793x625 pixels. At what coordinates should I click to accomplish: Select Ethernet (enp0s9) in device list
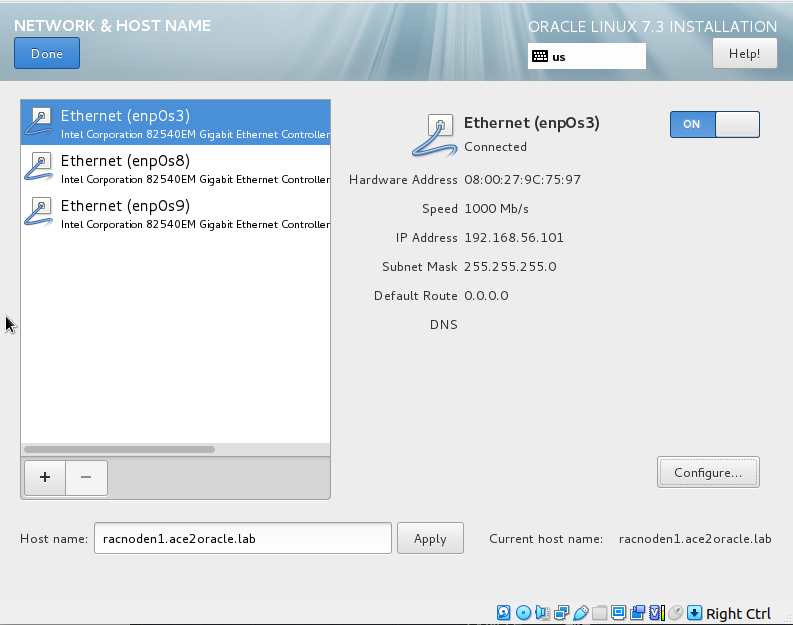[175, 212]
